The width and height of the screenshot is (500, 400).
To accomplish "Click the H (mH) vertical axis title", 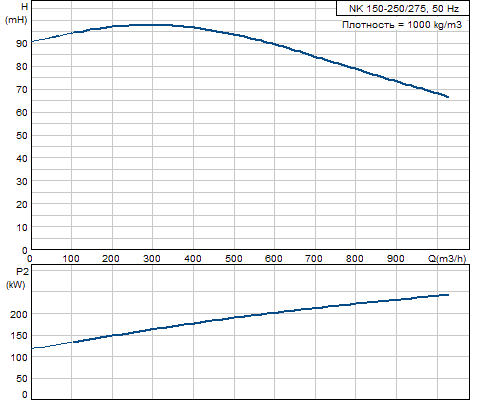I will pyautogui.click(x=16, y=13).
